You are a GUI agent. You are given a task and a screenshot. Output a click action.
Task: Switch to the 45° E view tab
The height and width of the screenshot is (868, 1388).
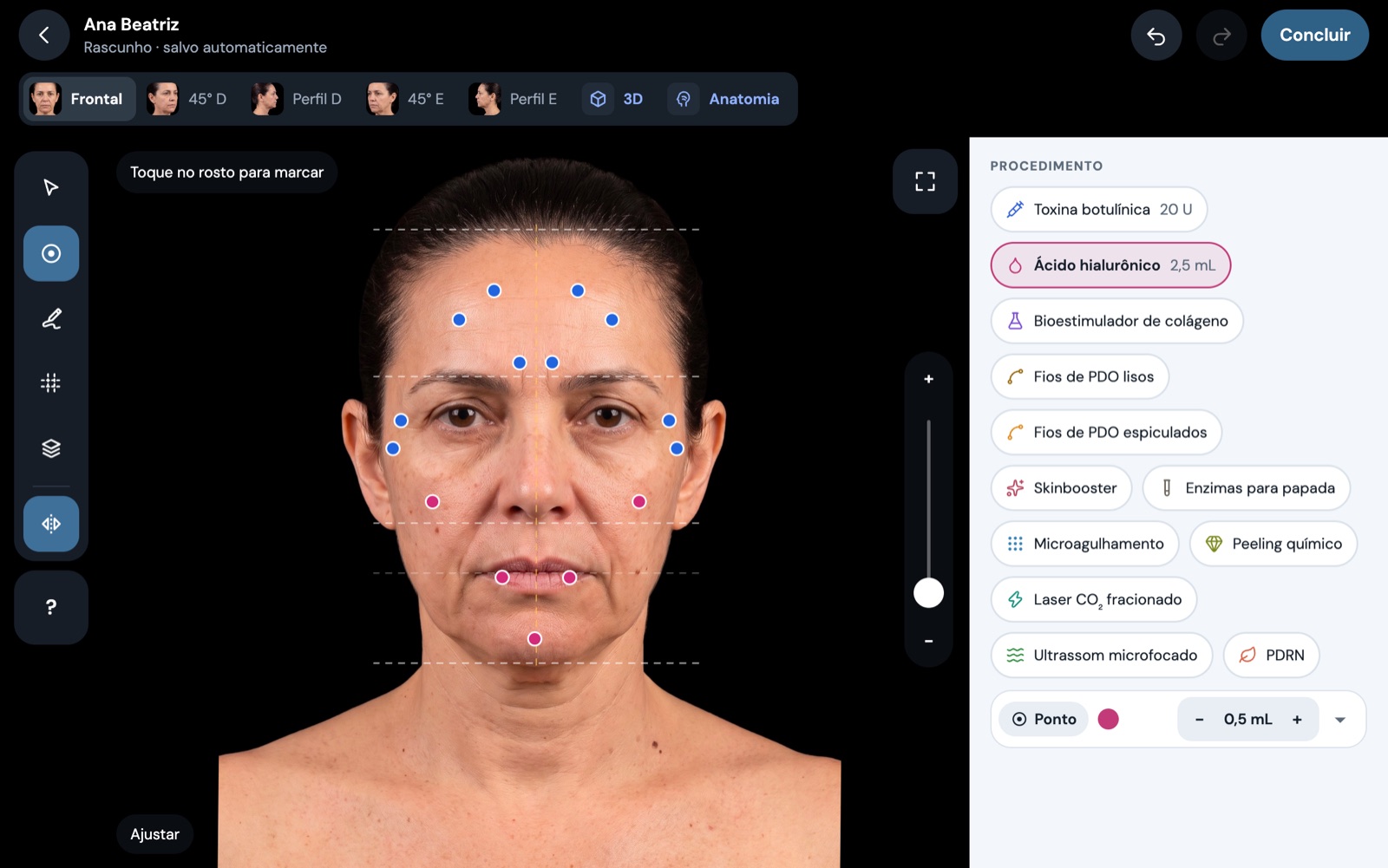tap(405, 99)
